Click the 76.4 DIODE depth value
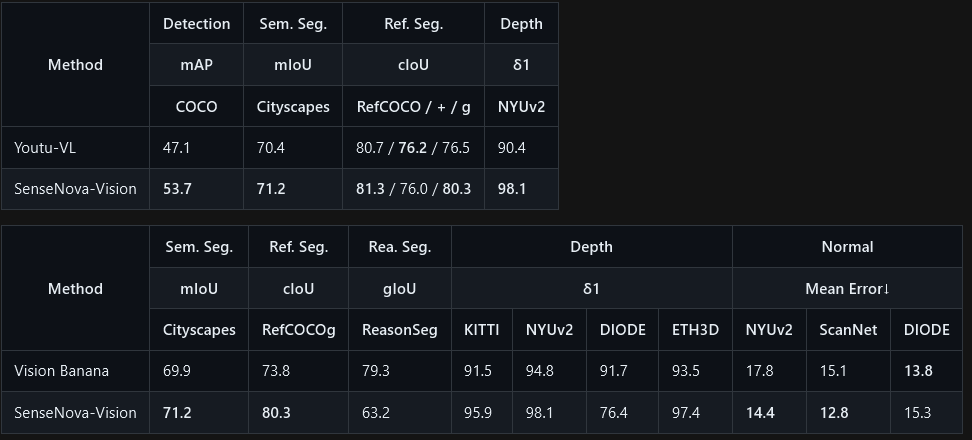This screenshot has width=972, height=440. point(614,413)
